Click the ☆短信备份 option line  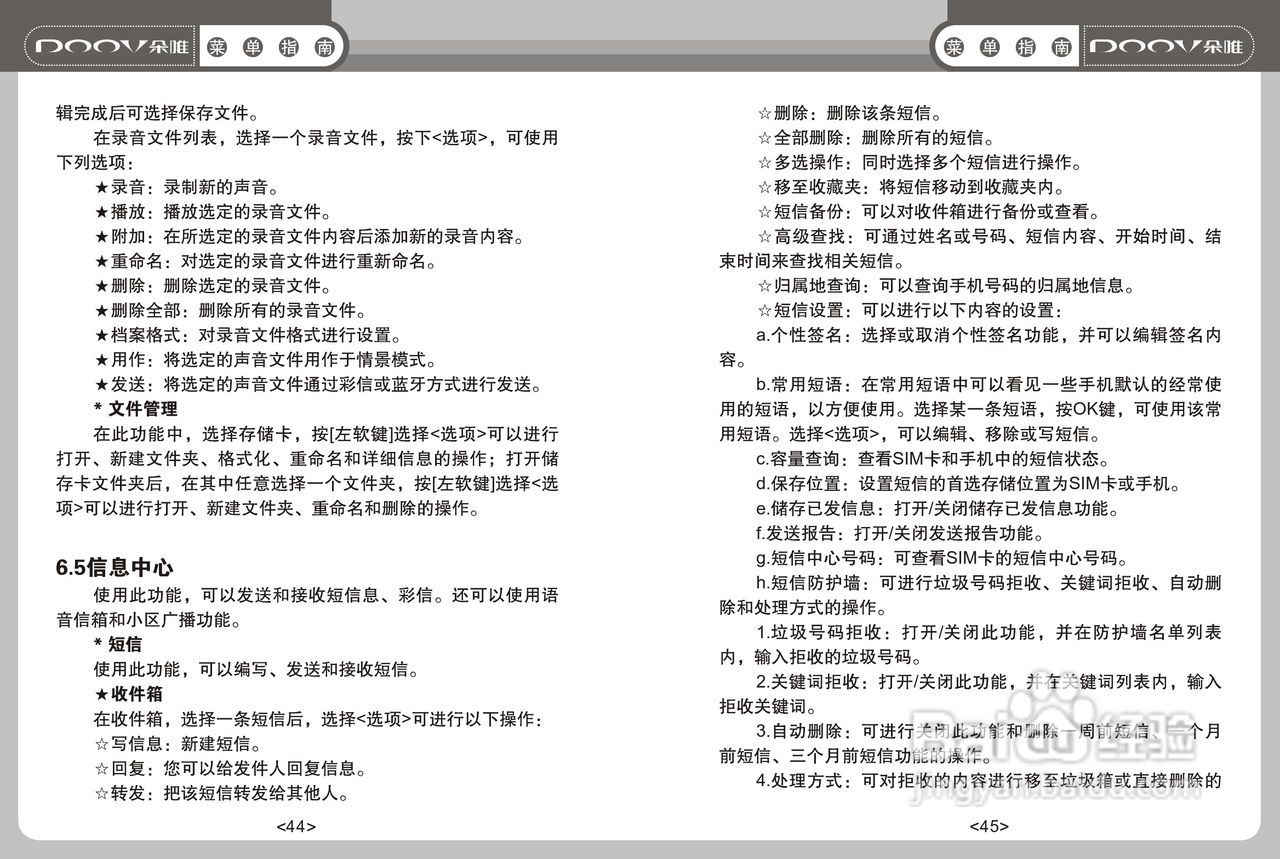tap(929, 212)
